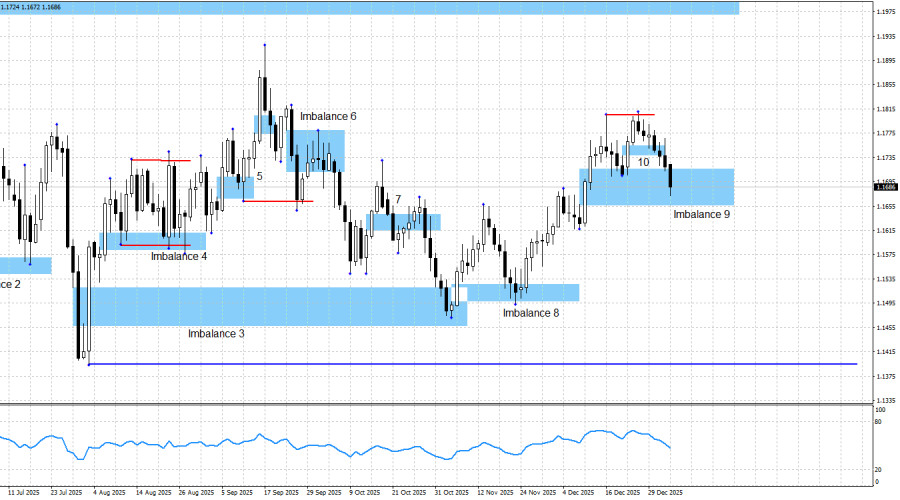Click the 1.1815 price level on axis
Image resolution: width=900 pixels, height=500 pixels.
pos(884,109)
